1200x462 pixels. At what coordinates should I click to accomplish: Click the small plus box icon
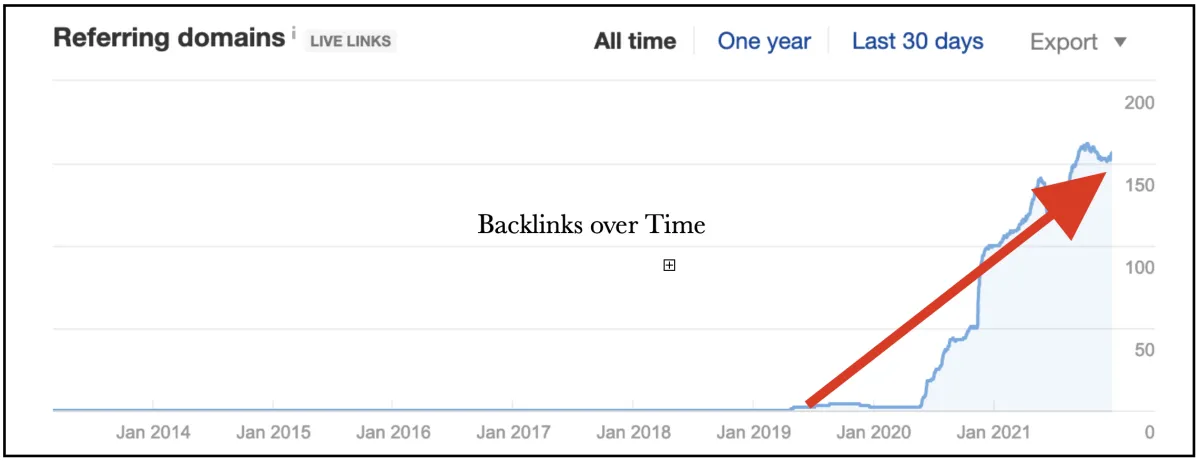pos(670,265)
